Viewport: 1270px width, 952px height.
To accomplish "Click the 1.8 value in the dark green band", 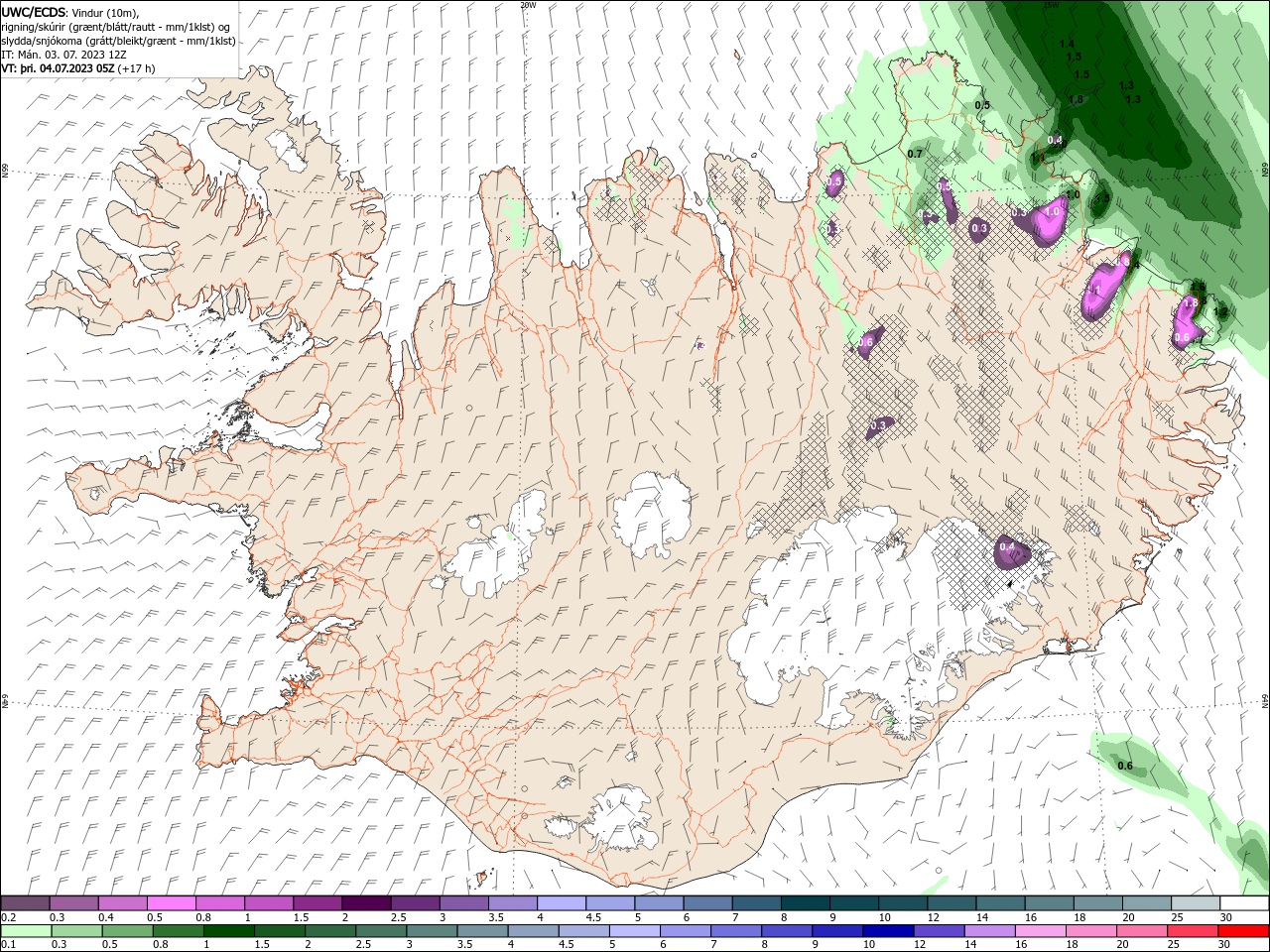I will pos(1076,100).
